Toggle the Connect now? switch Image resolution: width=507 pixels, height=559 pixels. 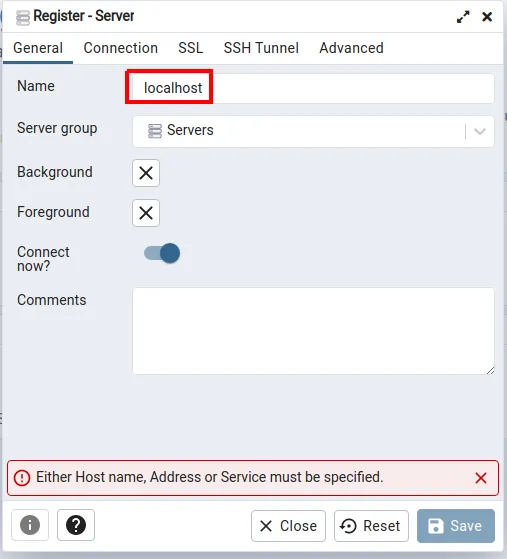coord(162,253)
